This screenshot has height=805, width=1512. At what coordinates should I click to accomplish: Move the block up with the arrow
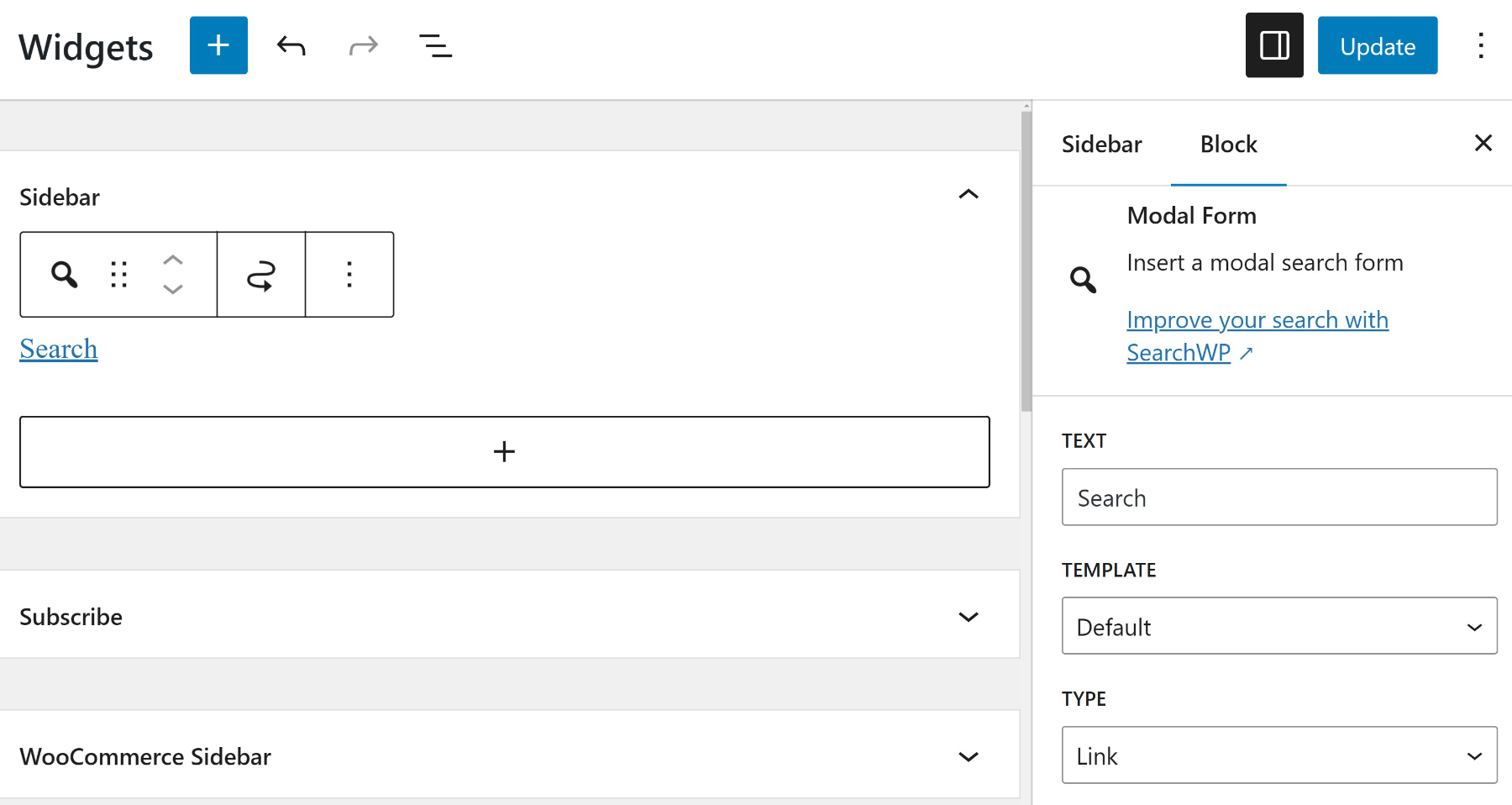(x=173, y=260)
